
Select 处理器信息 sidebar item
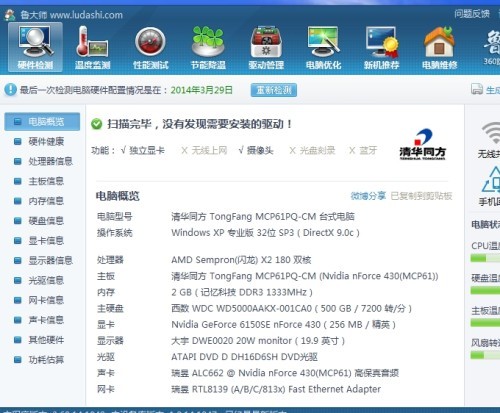42,161
